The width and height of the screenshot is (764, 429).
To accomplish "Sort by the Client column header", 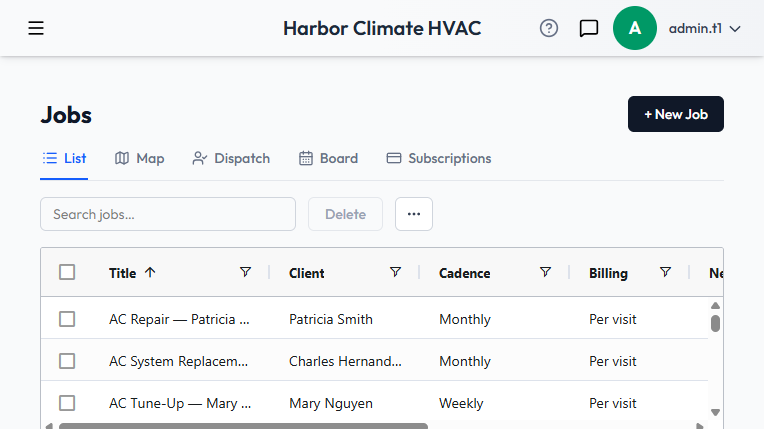I will tap(306, 273).
